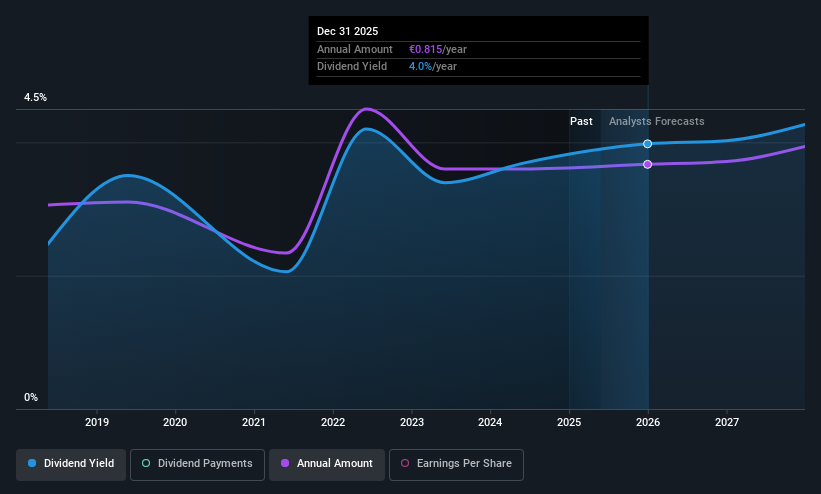The width and height of the screenshot is (821, 494).
Task: Click the 2027 x-axis label
Action: [x=727, y=422]
